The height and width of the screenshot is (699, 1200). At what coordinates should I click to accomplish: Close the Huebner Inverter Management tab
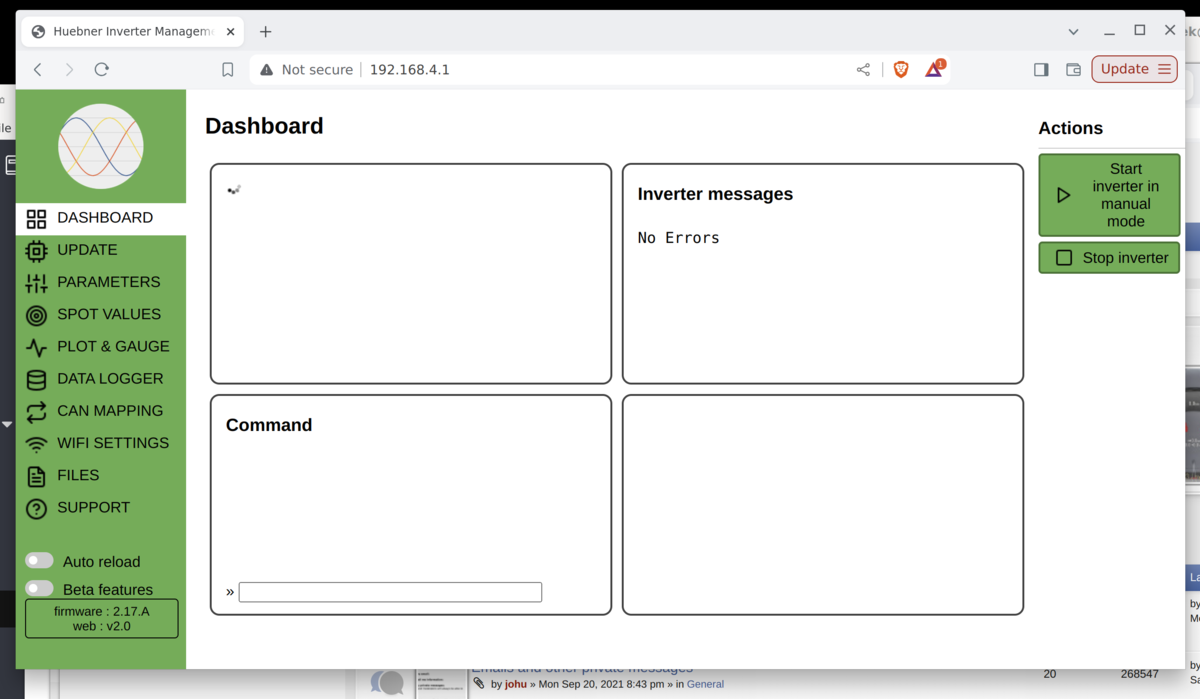(x=231, y=32)
